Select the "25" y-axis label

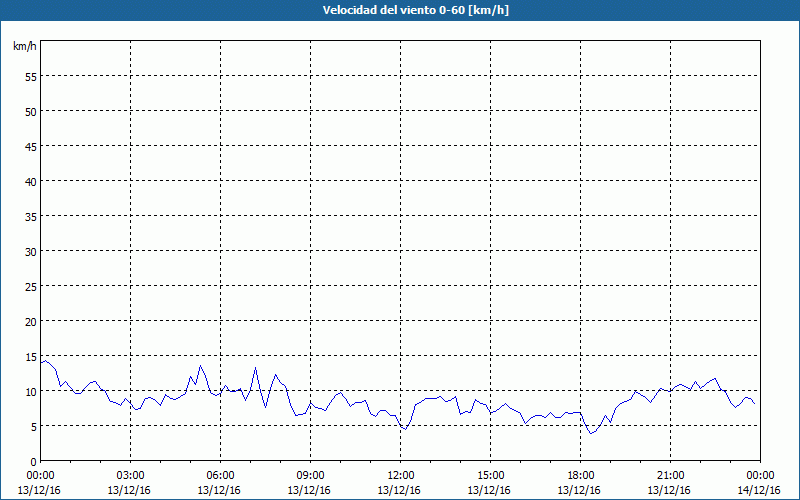31,286
